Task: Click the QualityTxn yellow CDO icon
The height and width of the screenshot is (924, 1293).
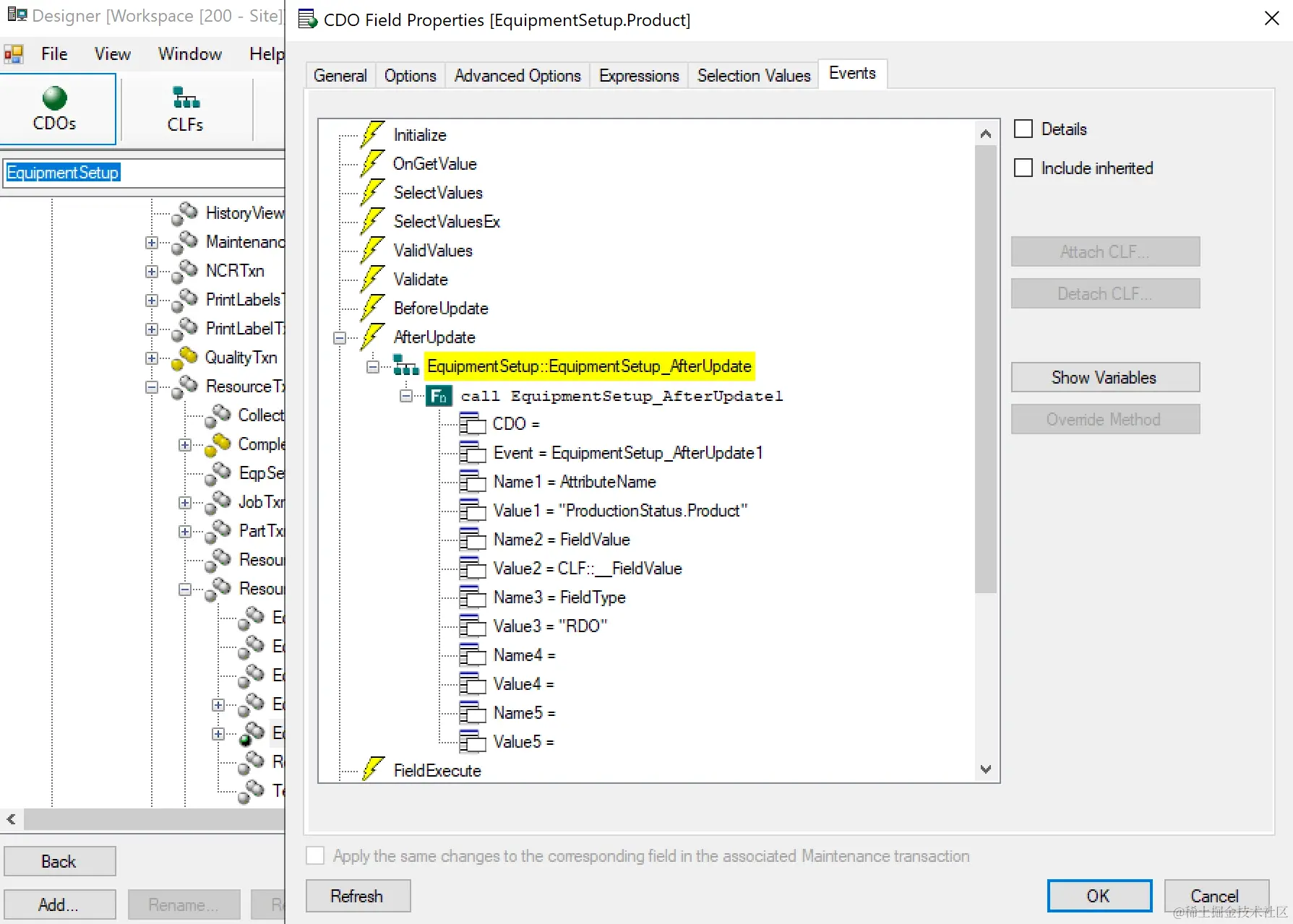Action: tap(185, 358)
